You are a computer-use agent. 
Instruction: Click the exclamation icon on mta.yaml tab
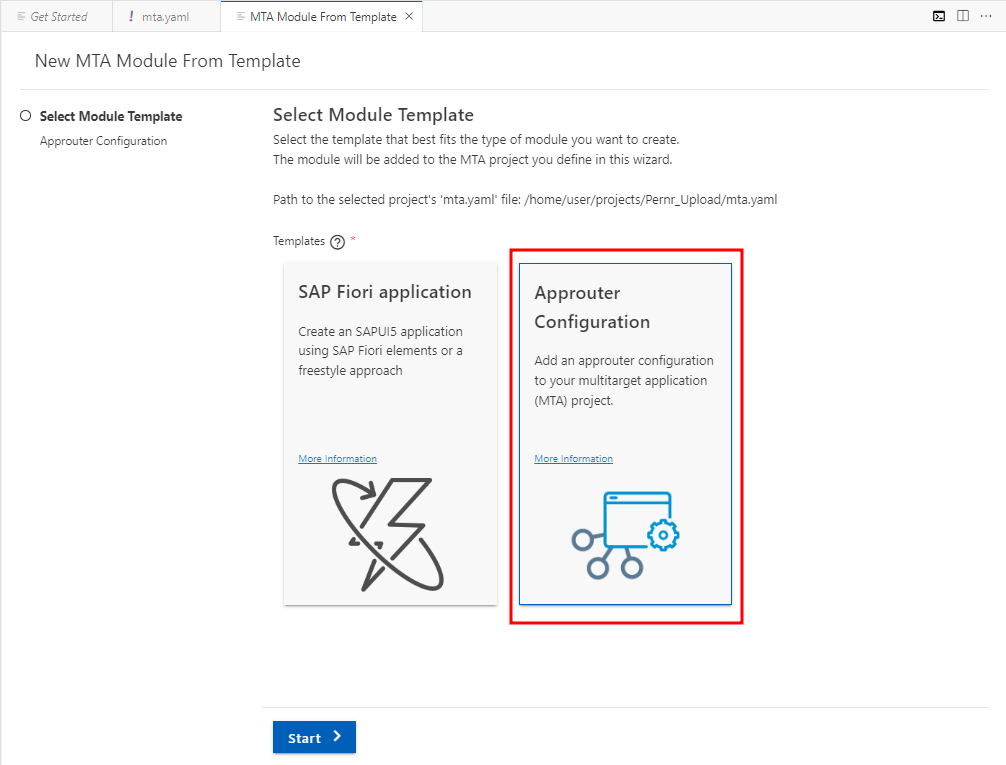point(131,17)
